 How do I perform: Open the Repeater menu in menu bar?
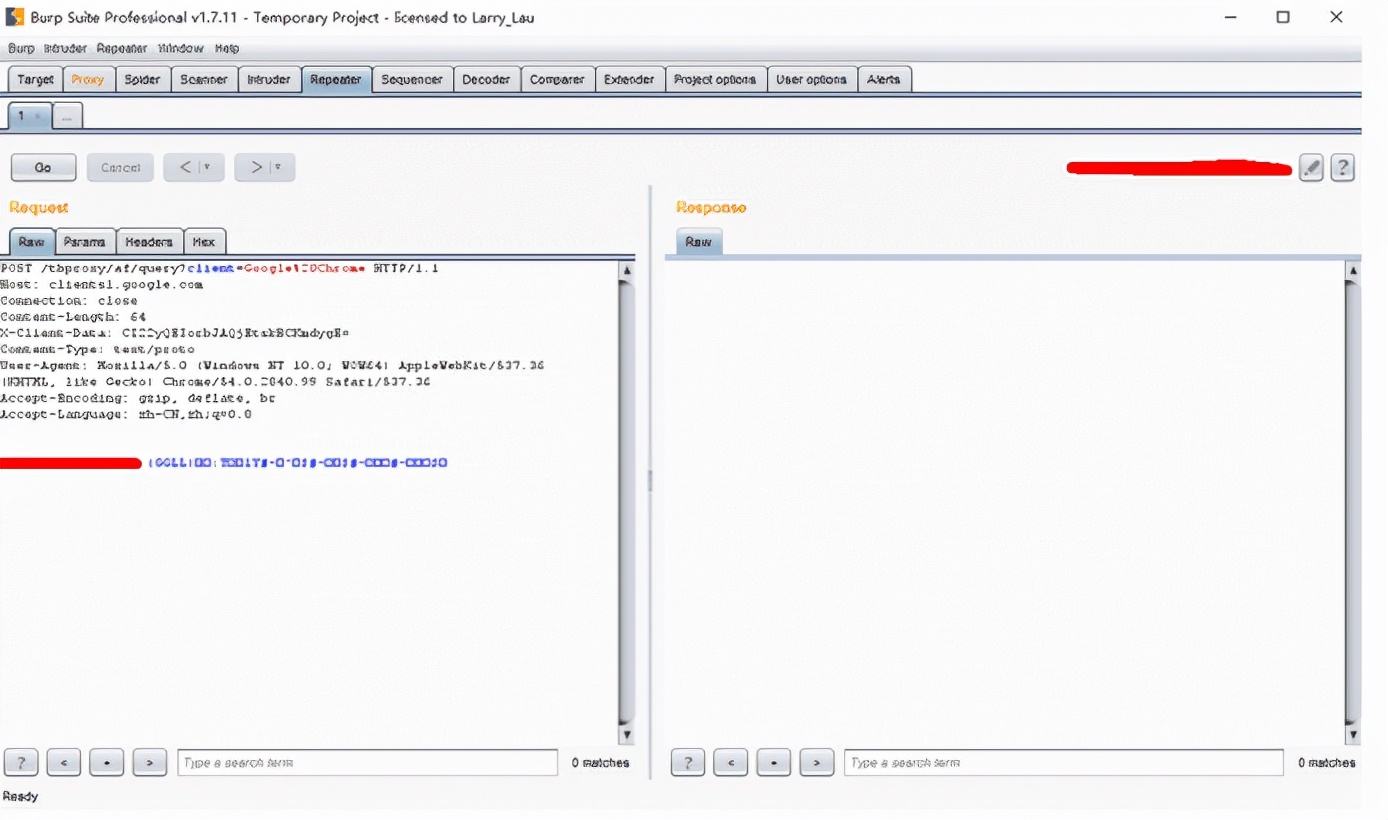(x=122, y=48)
